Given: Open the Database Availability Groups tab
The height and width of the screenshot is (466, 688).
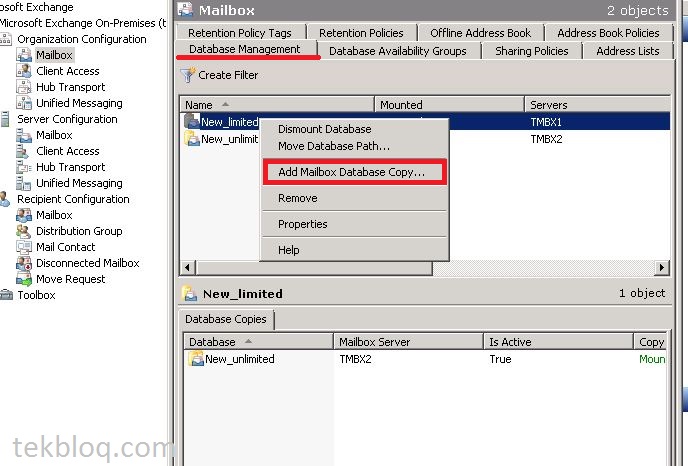Looking at the screenshot, I should (x=398, y=51).
